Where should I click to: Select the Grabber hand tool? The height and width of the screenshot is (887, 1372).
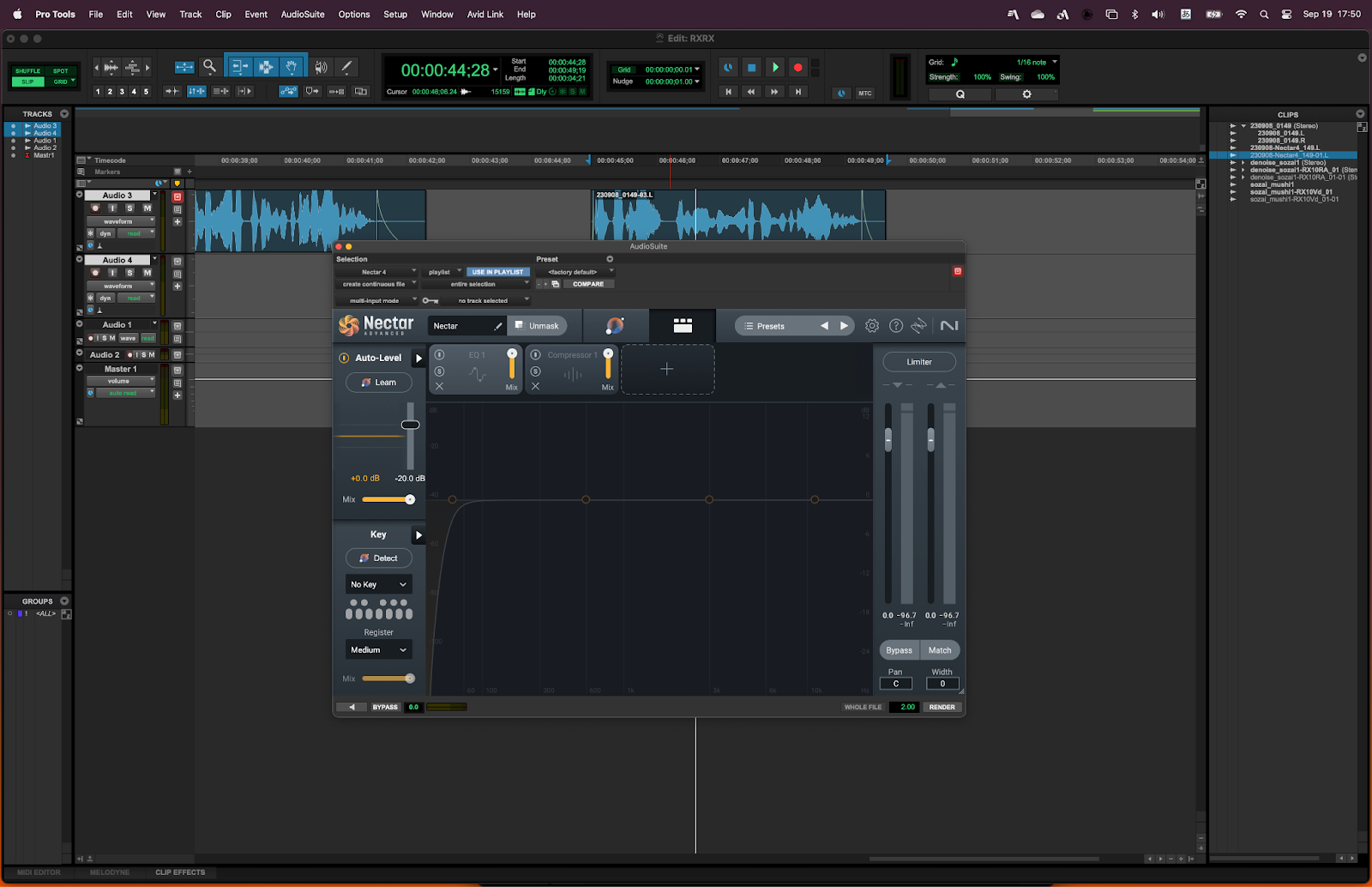(292, 66)
